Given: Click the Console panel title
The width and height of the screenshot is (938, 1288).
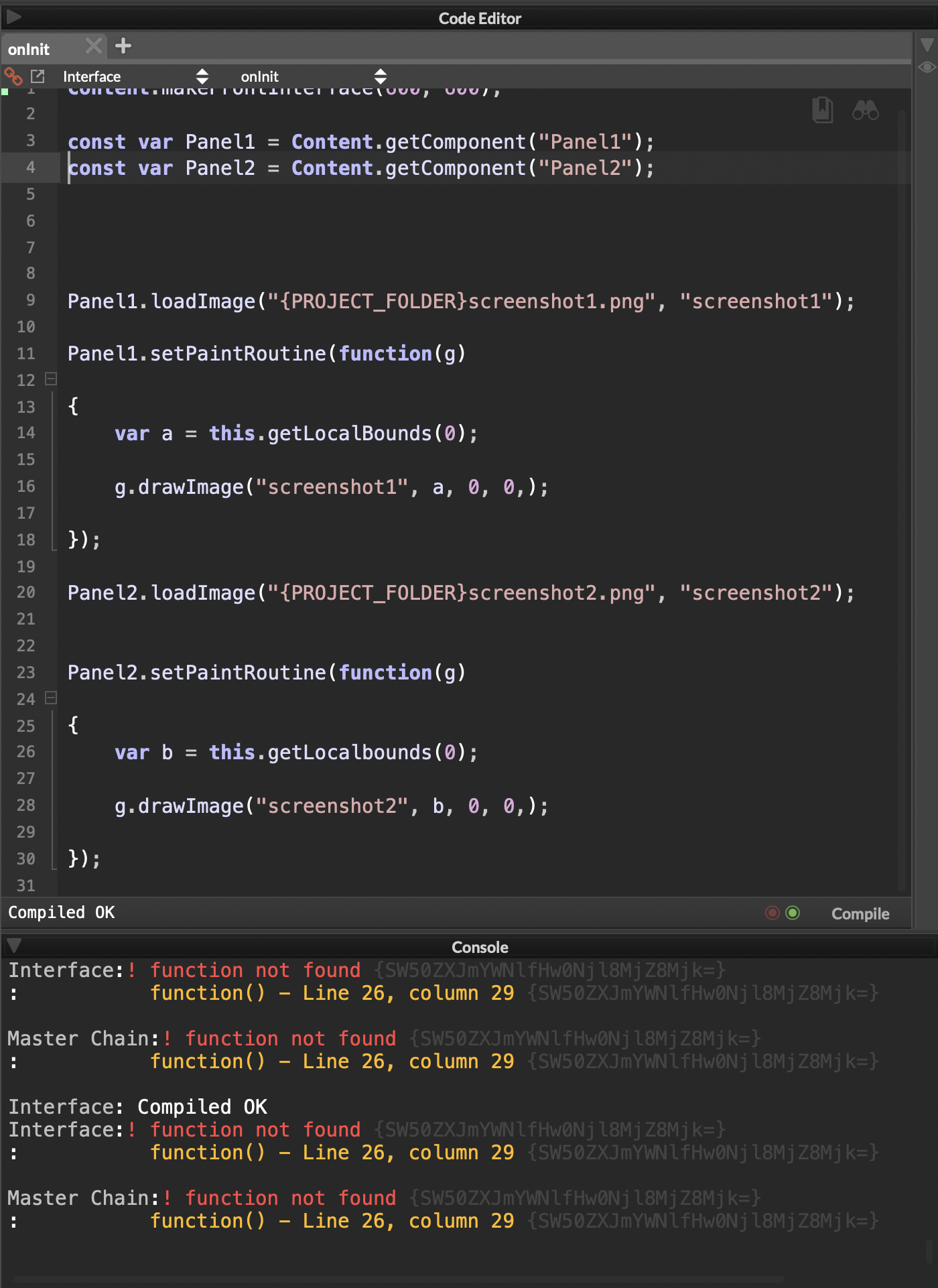Looking at the screenshot, I should coord(480,947).
